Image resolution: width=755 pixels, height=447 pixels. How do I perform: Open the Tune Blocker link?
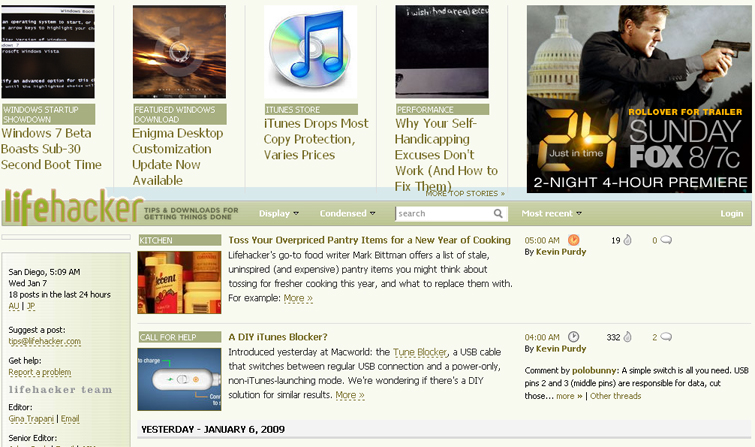tap(420, 352)
